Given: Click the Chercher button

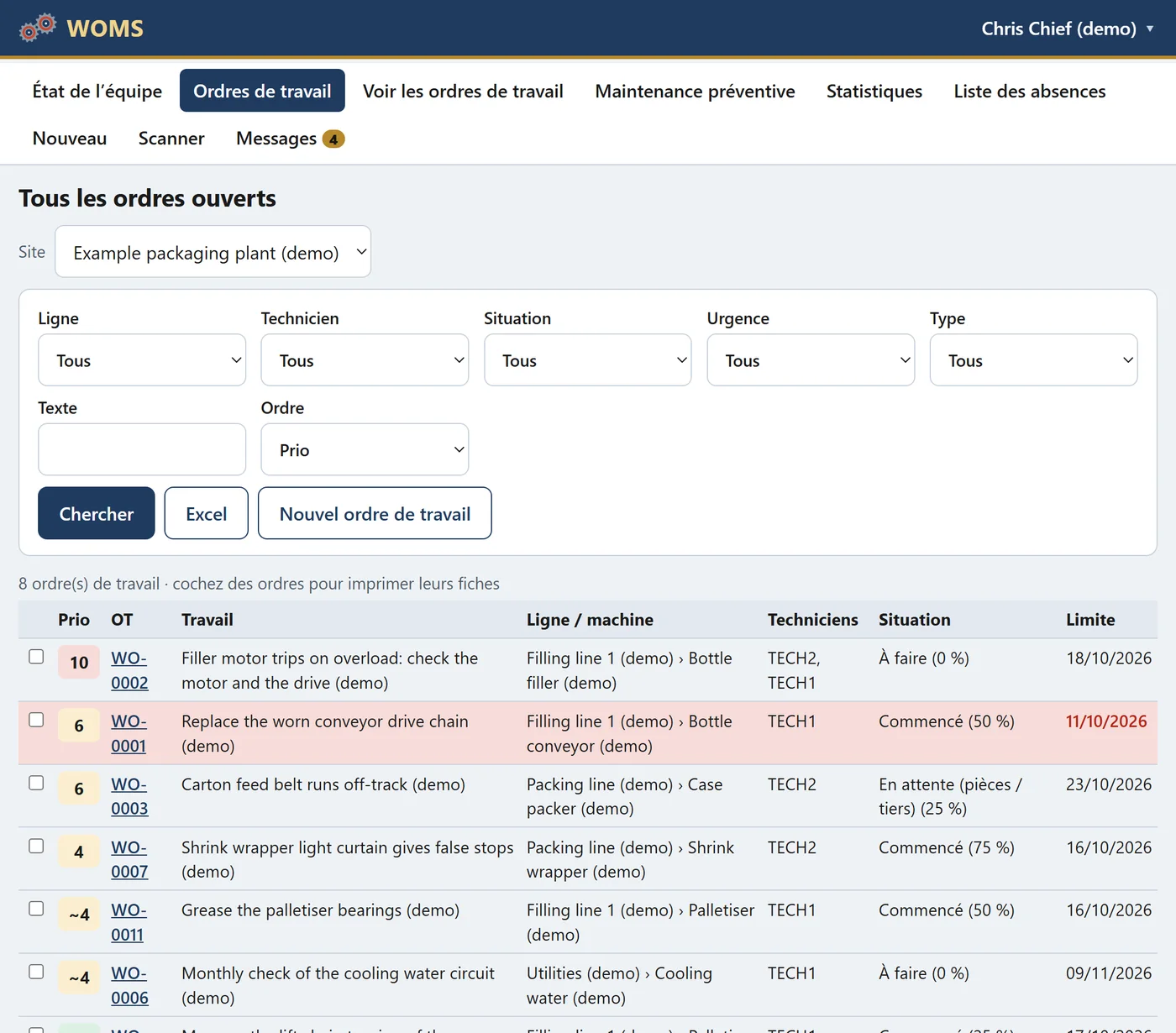Looking at the screenshot, I should pyautogui.click(x=97, y=513).
